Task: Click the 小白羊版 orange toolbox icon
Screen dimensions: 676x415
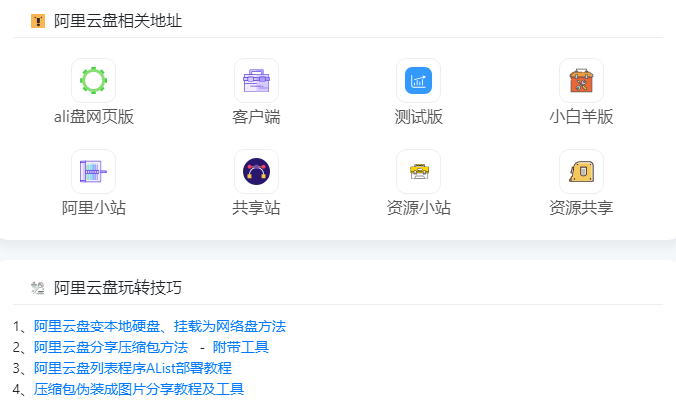Action: click(x=582, y=81)
